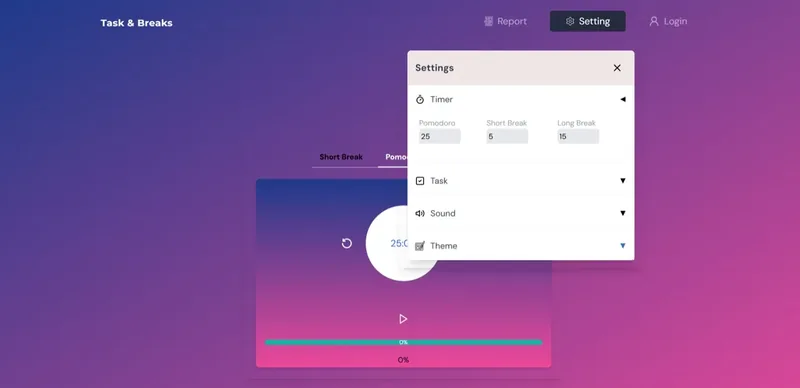
Task: Expand the Task section arrow
Action: point(622,181)
